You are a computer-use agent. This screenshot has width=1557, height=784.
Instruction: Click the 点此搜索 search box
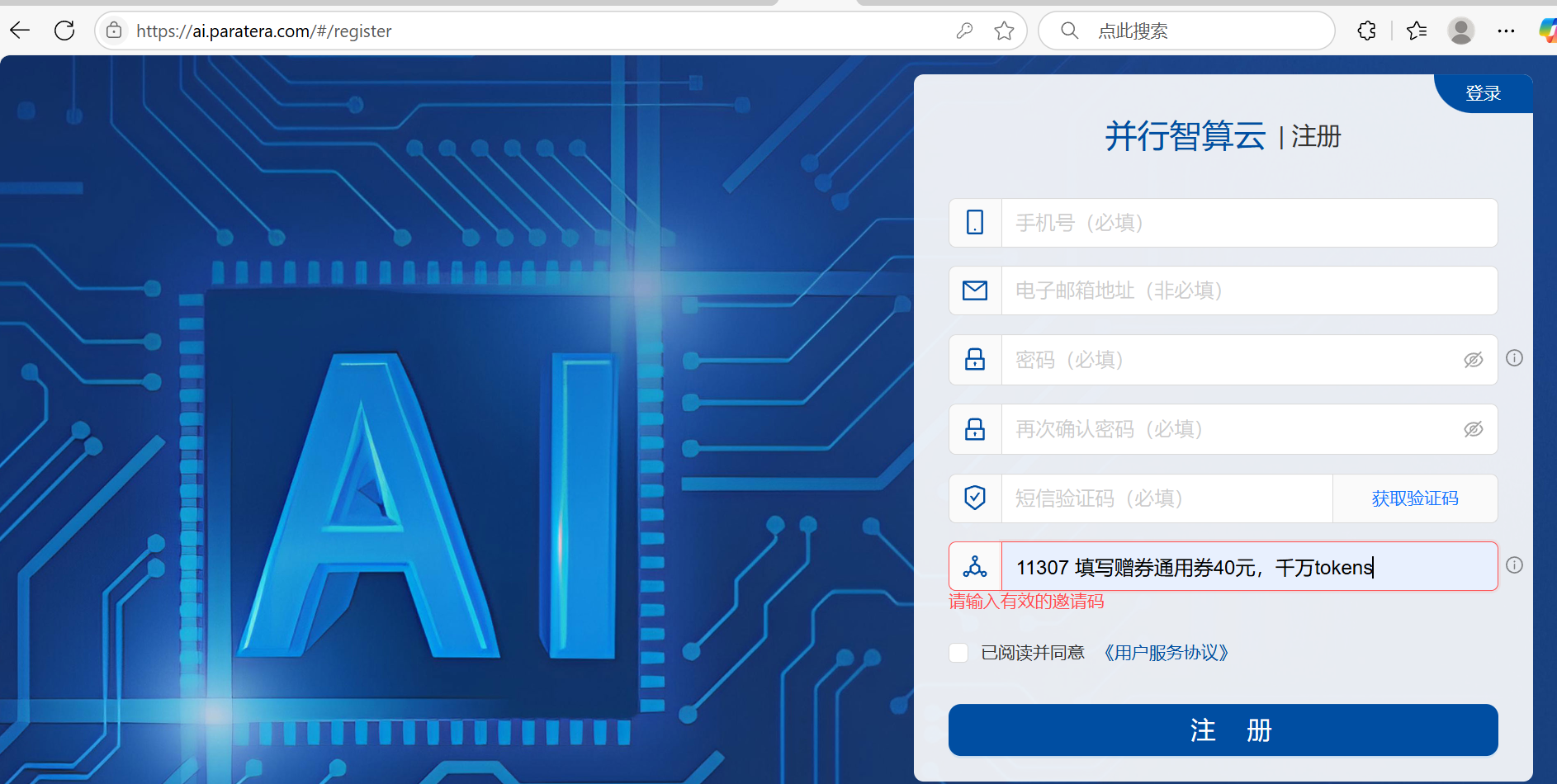click(x=1186, y=31)
